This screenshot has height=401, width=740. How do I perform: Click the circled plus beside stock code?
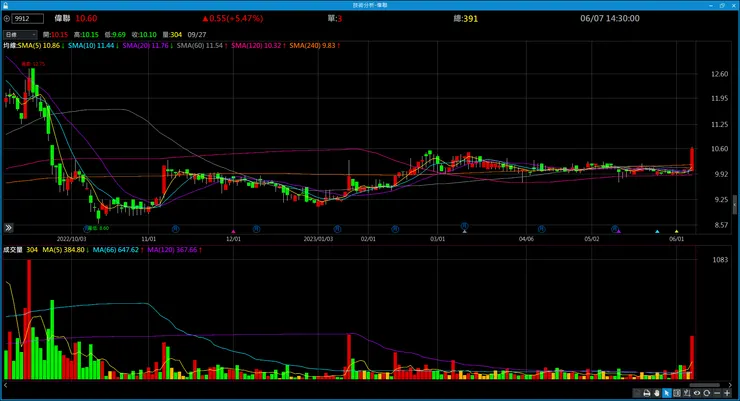click(x=7, y=19)
